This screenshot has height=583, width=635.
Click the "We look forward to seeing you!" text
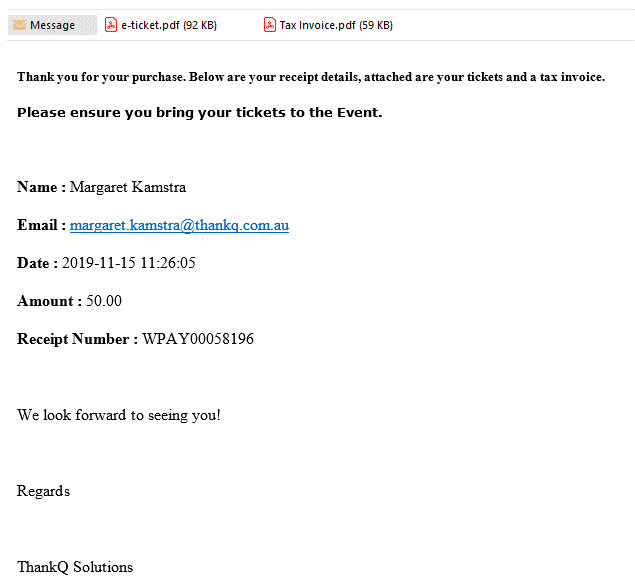[x=119, y=415]
